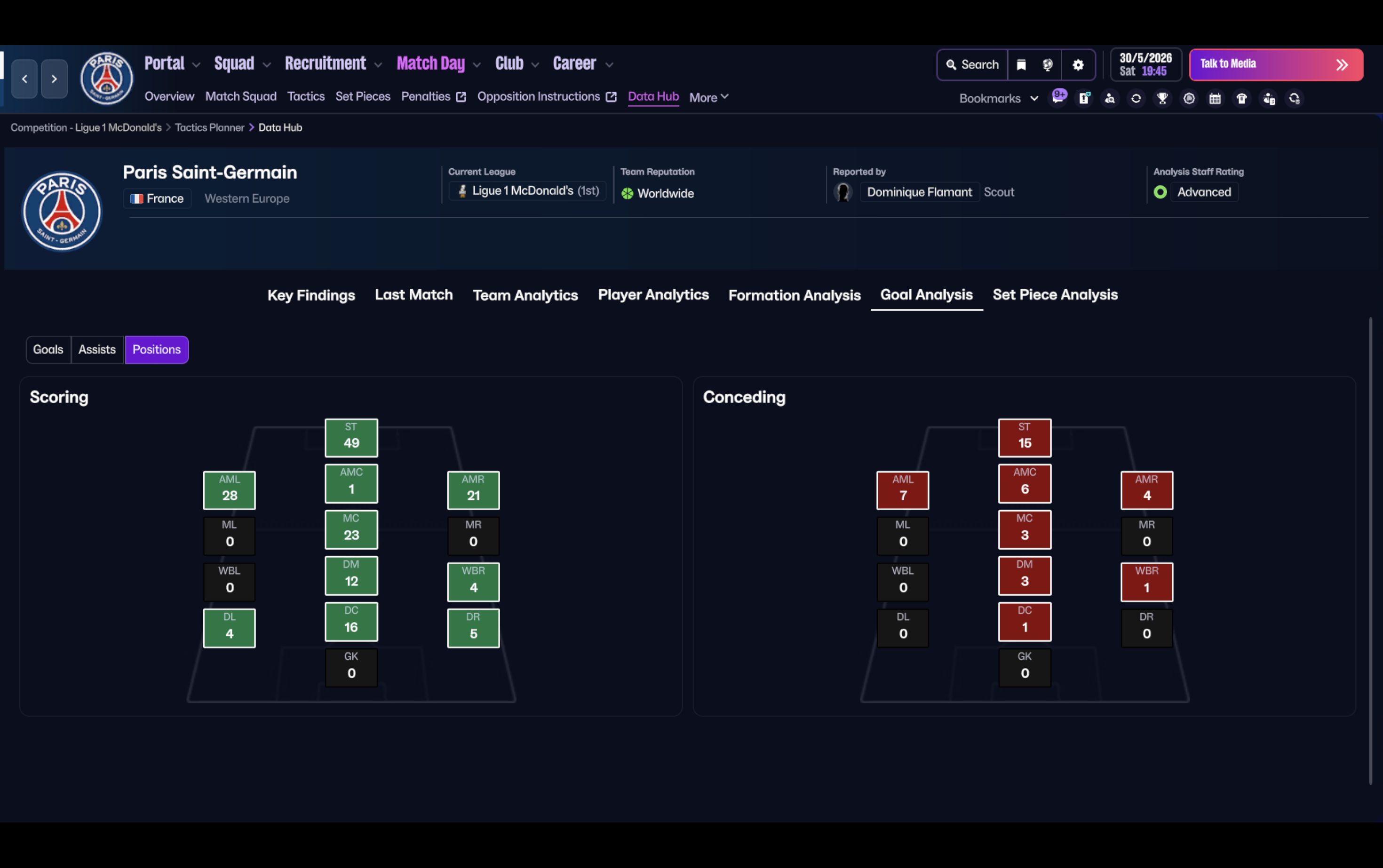Click the shirt kit shortcut icon
The width and height of the screenshot is (1383, 868).
(x=1241, y=98)
